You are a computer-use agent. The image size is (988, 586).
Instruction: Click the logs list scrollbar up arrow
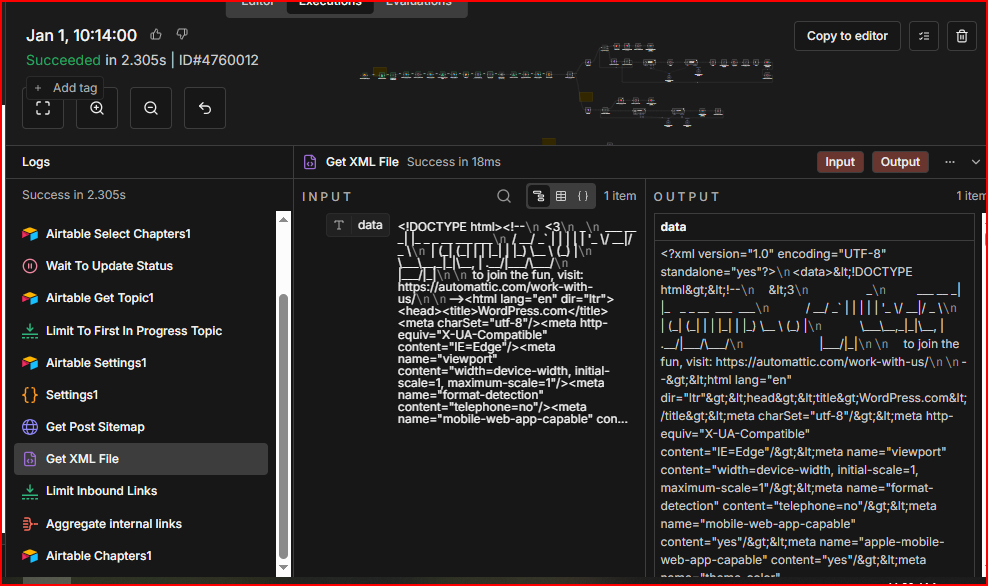284,219
